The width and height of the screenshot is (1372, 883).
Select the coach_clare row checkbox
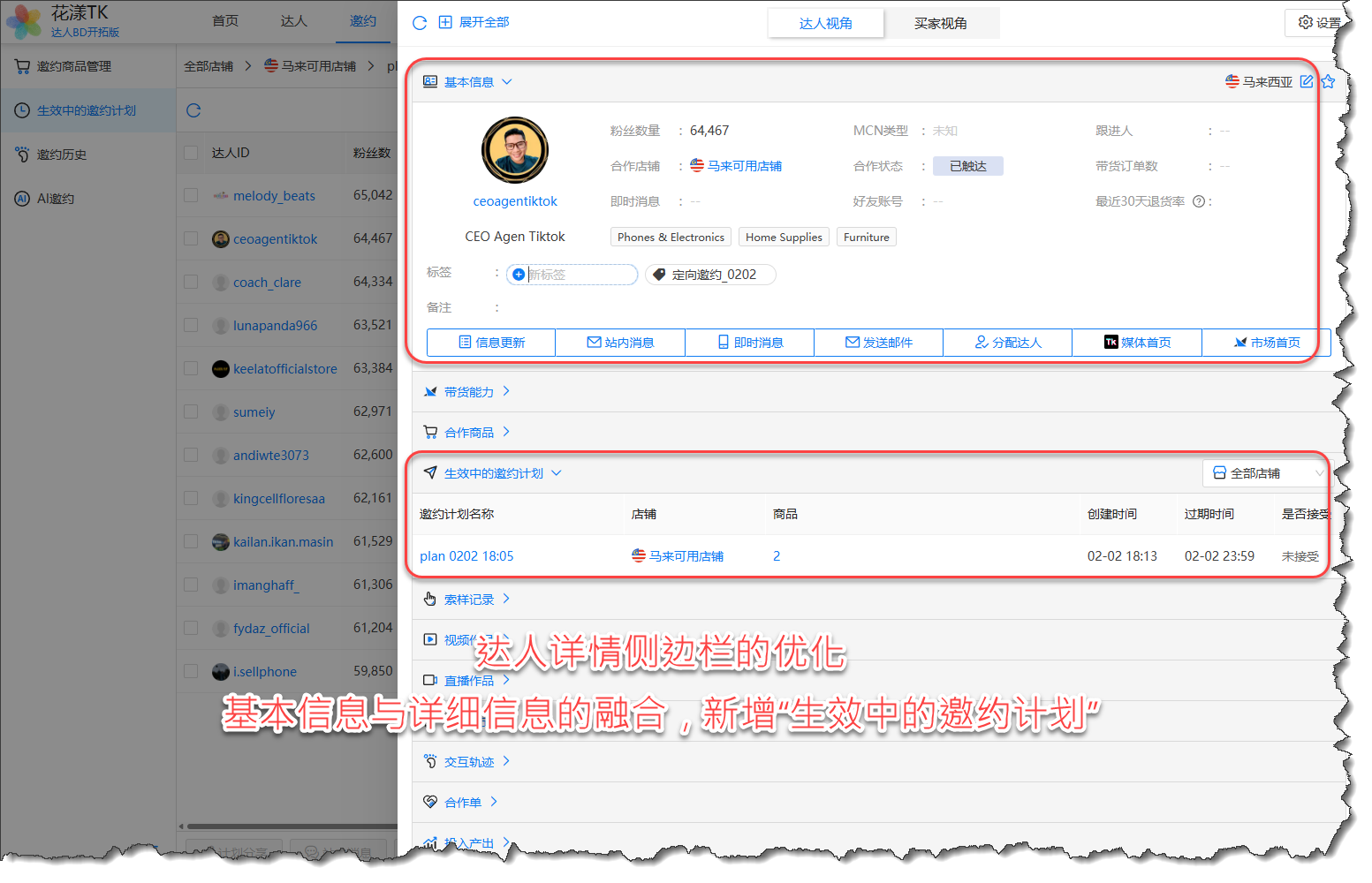pos(191,282)
